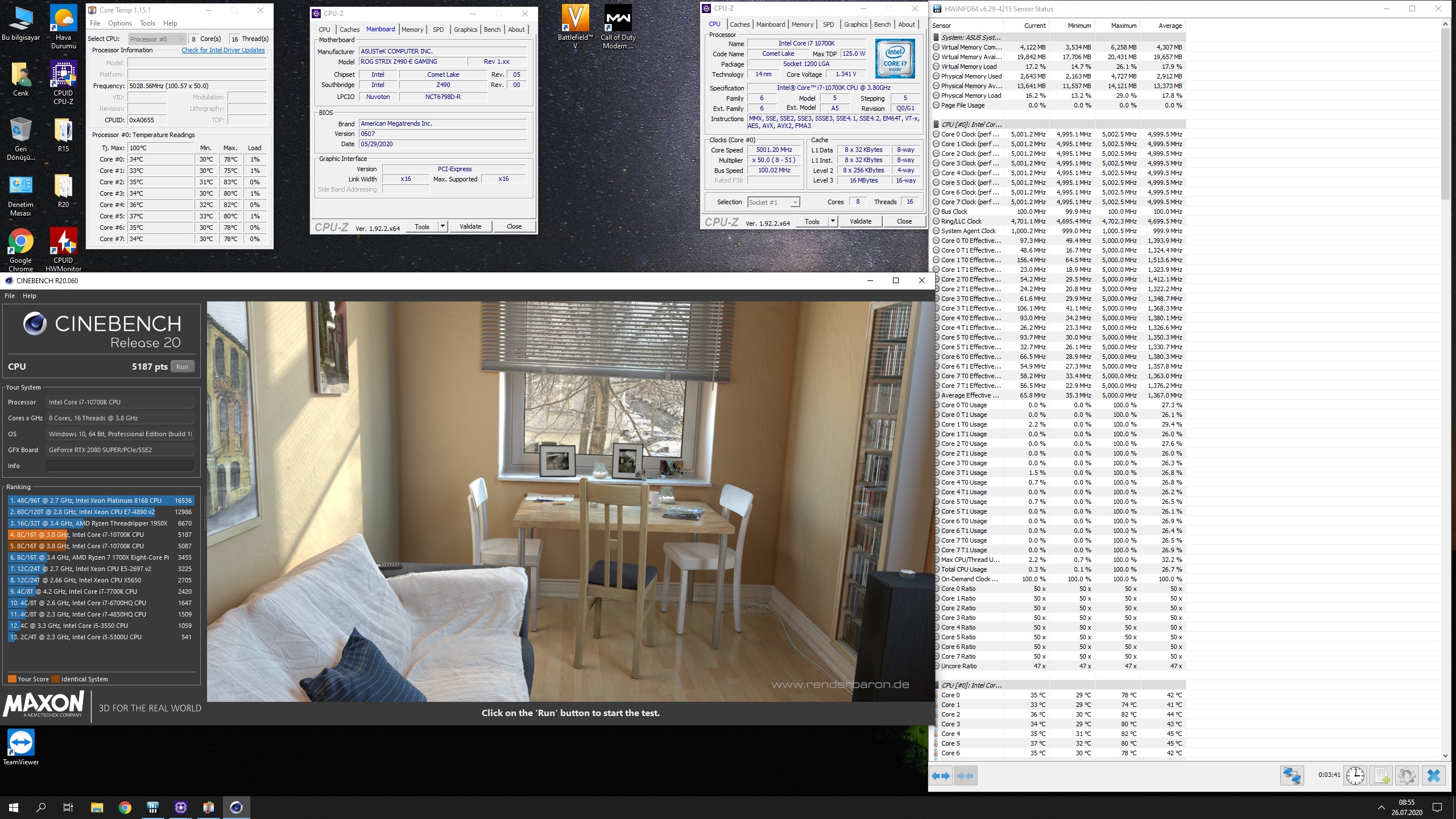
Task: Open Core Temp File menu
Action: (95, 23)
